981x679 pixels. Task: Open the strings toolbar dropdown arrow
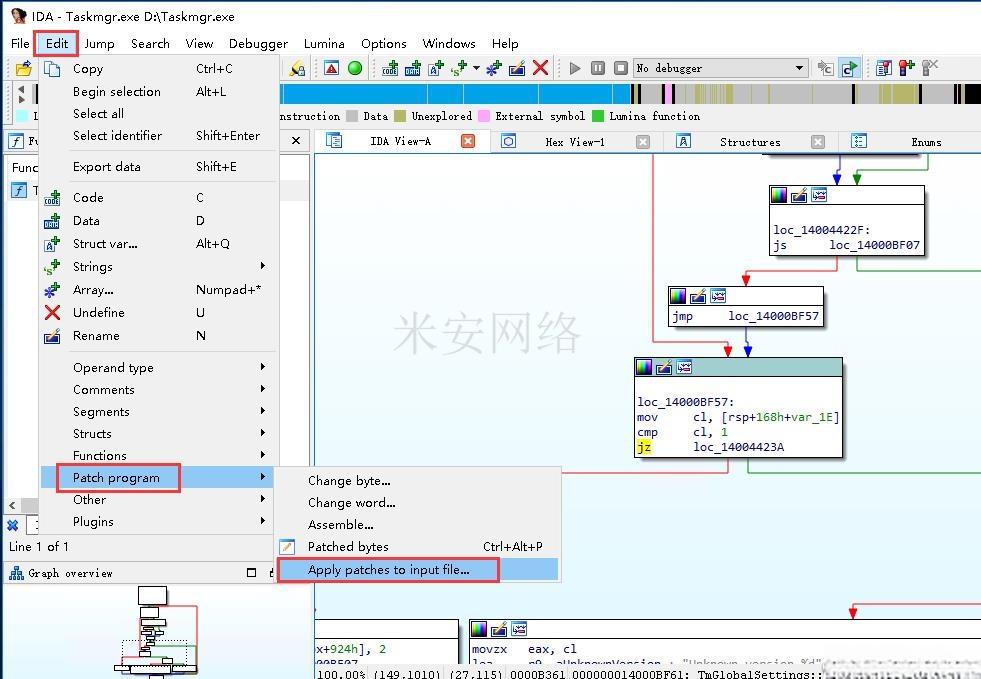tap(476, 68)
